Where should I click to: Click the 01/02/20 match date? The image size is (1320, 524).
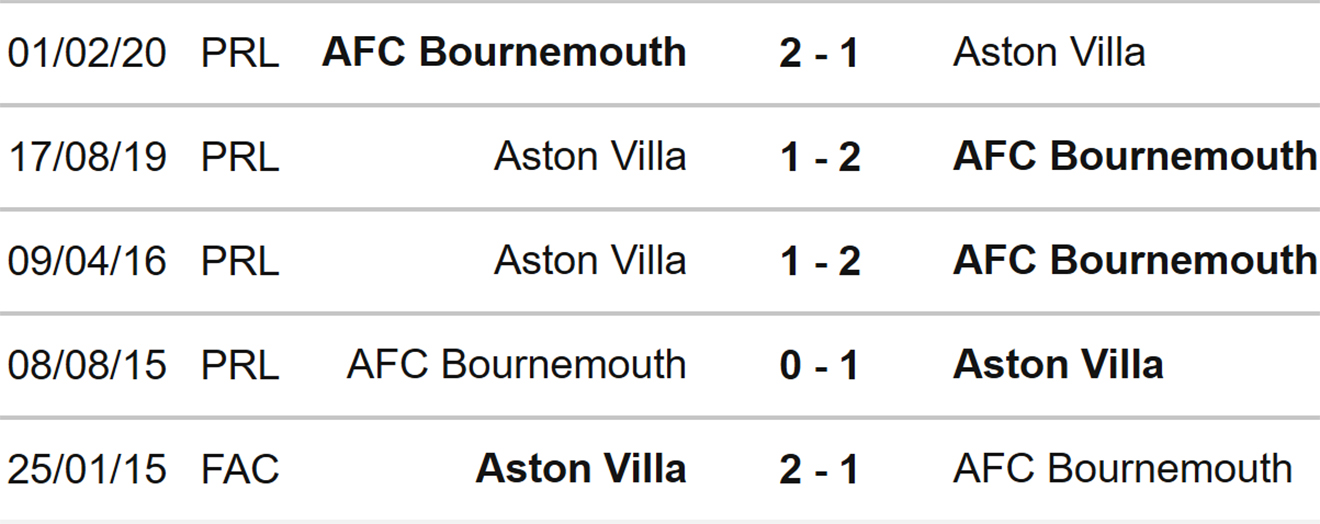click(87, 53)
